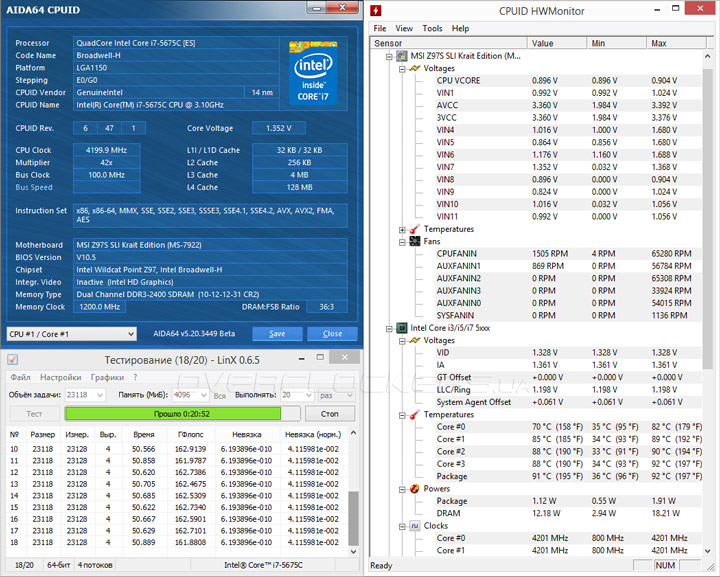Click the MSI motherboard icon in tree
The image size is (720, 577).
point(403,56)
